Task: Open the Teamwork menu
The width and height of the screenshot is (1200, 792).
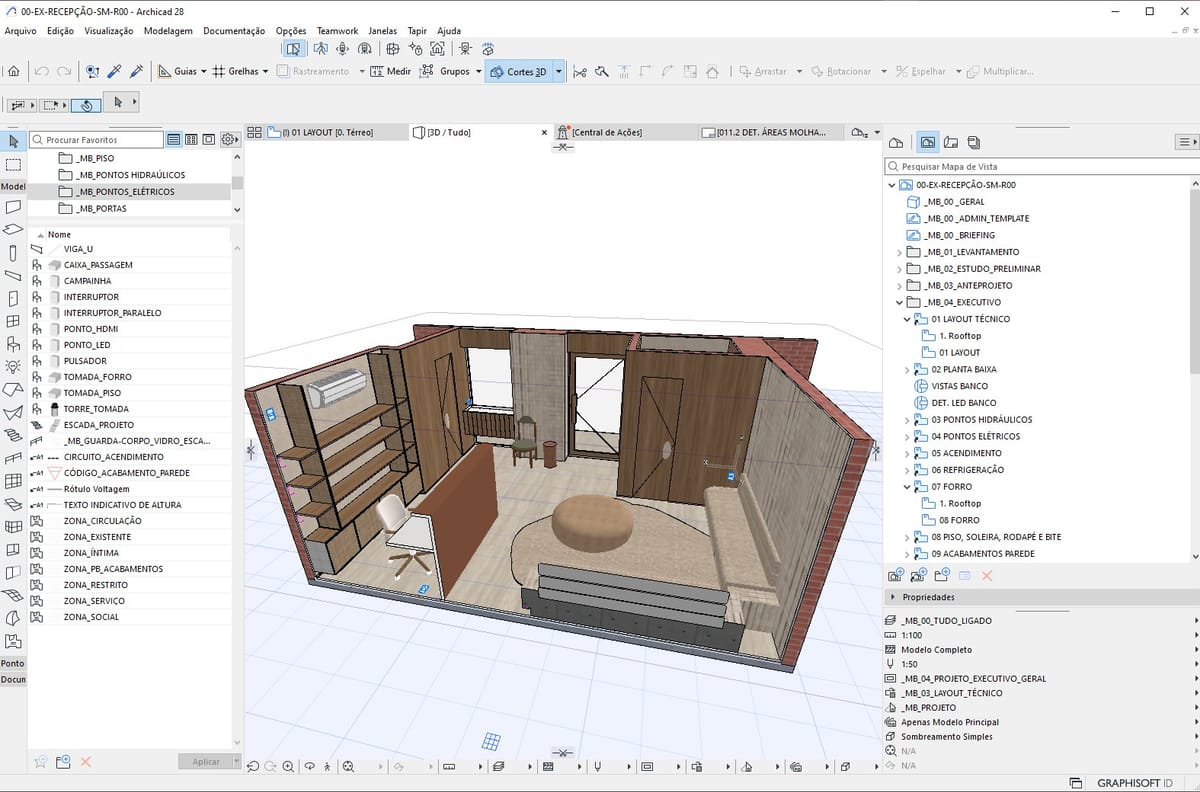Action: [x=337, y=31]
